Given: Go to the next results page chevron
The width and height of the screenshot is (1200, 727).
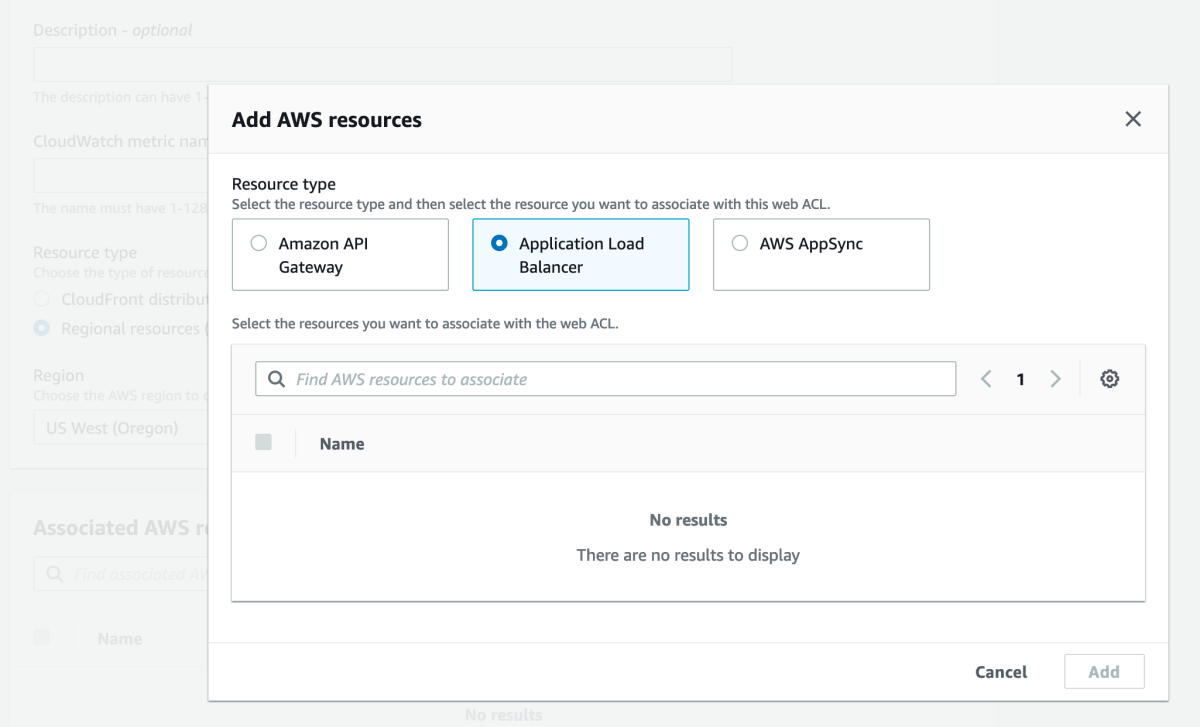Looking at the screenshot, I should click(1055, 378).
